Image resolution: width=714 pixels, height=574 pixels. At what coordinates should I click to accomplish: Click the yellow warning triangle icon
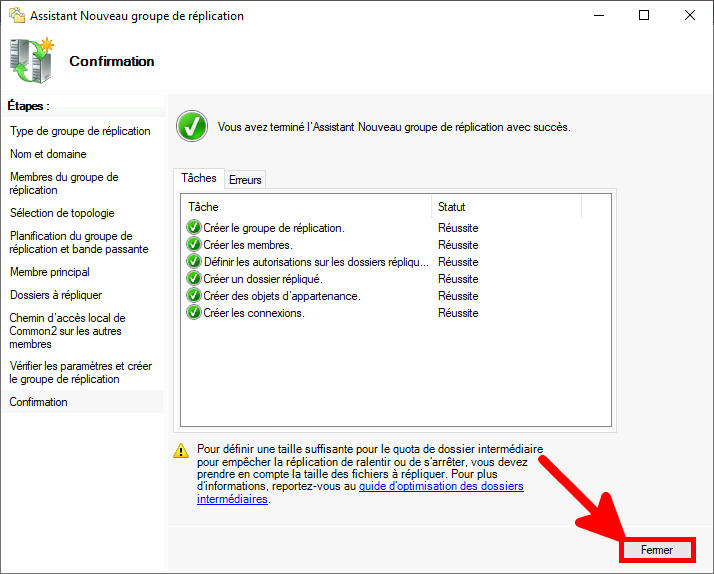181,451
